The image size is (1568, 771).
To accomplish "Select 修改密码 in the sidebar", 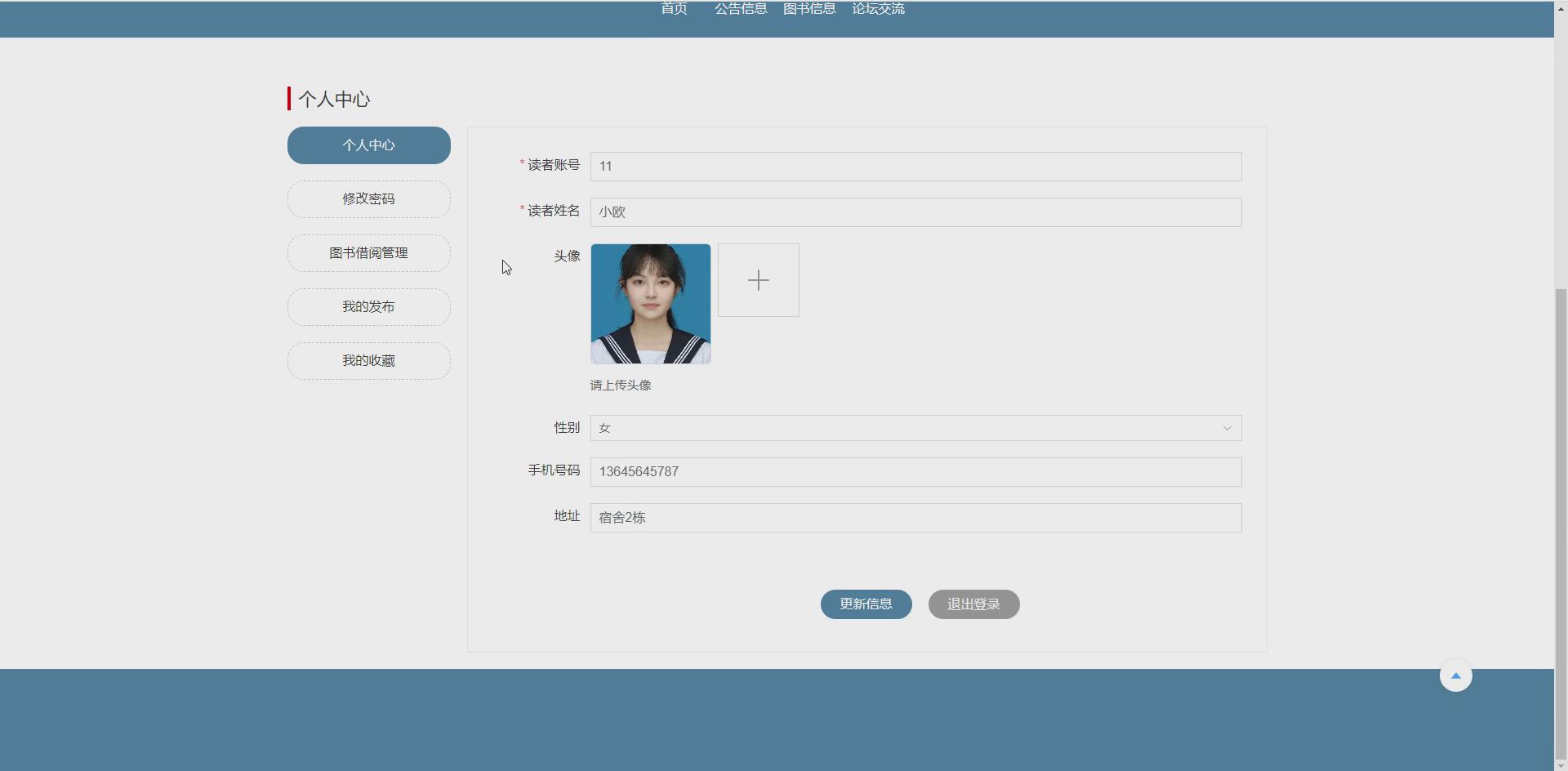I will [367, 198].
